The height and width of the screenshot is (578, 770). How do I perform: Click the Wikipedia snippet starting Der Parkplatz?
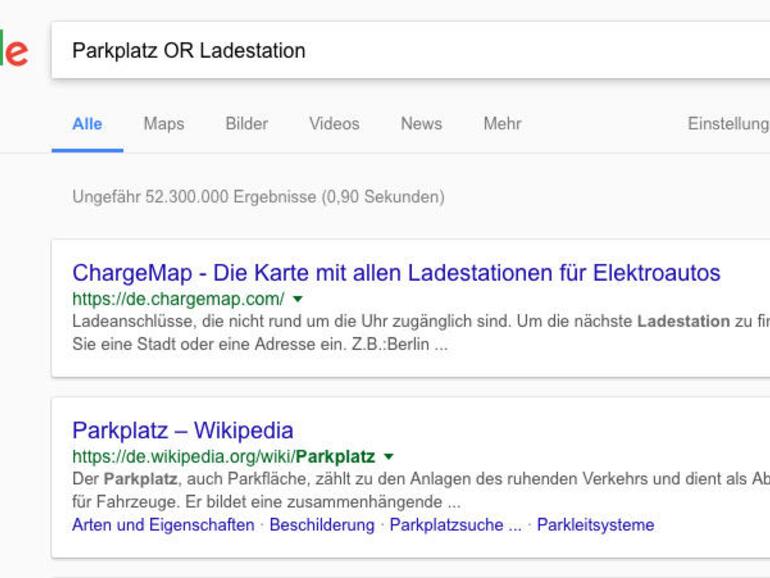pyautogui.click(x=421, y=490)
